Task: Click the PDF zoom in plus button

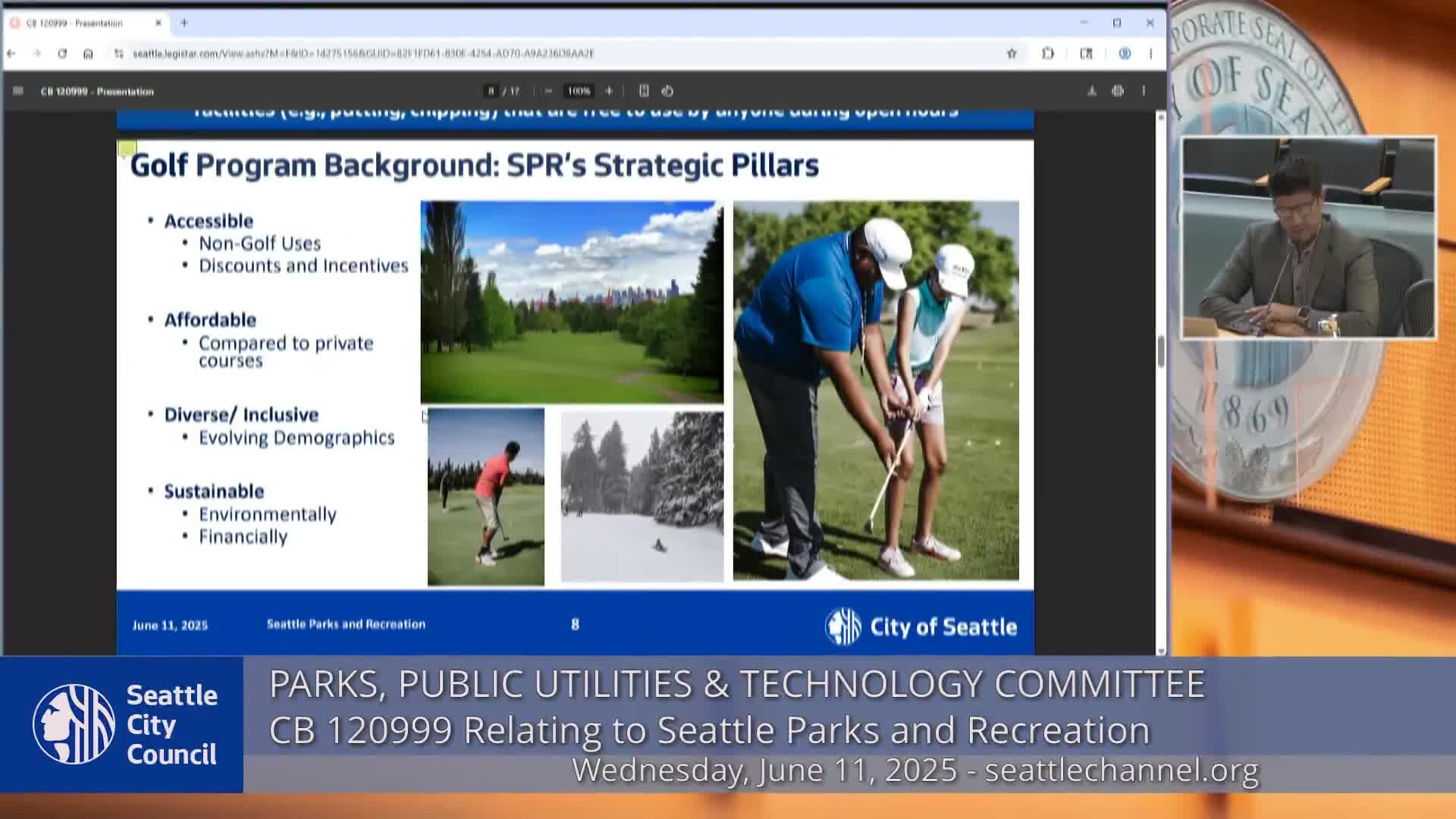Action: 608,91
